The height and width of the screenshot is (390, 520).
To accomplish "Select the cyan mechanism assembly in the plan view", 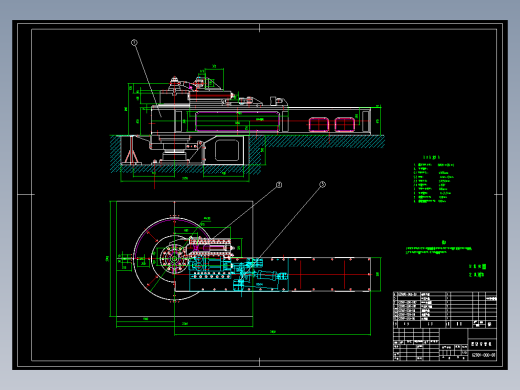I will [x=239, y=275].
